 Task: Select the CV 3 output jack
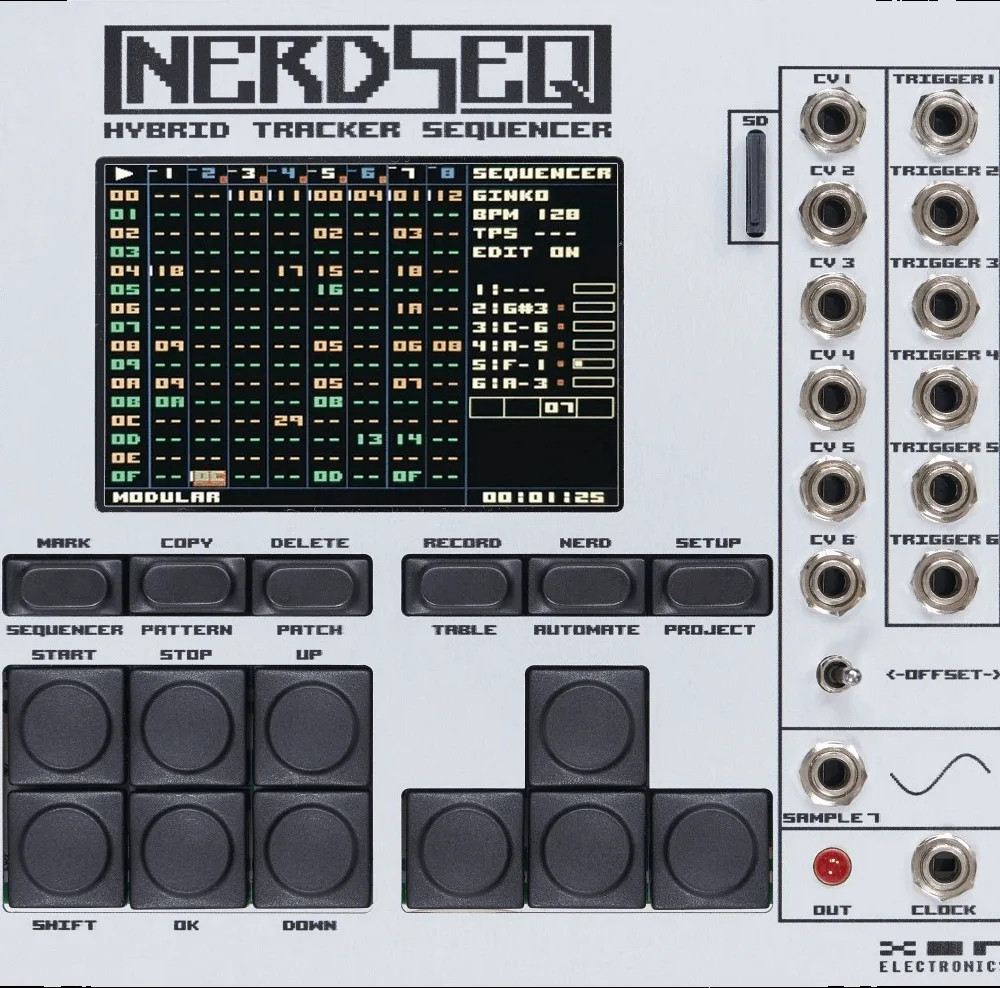tap(832, 304)
